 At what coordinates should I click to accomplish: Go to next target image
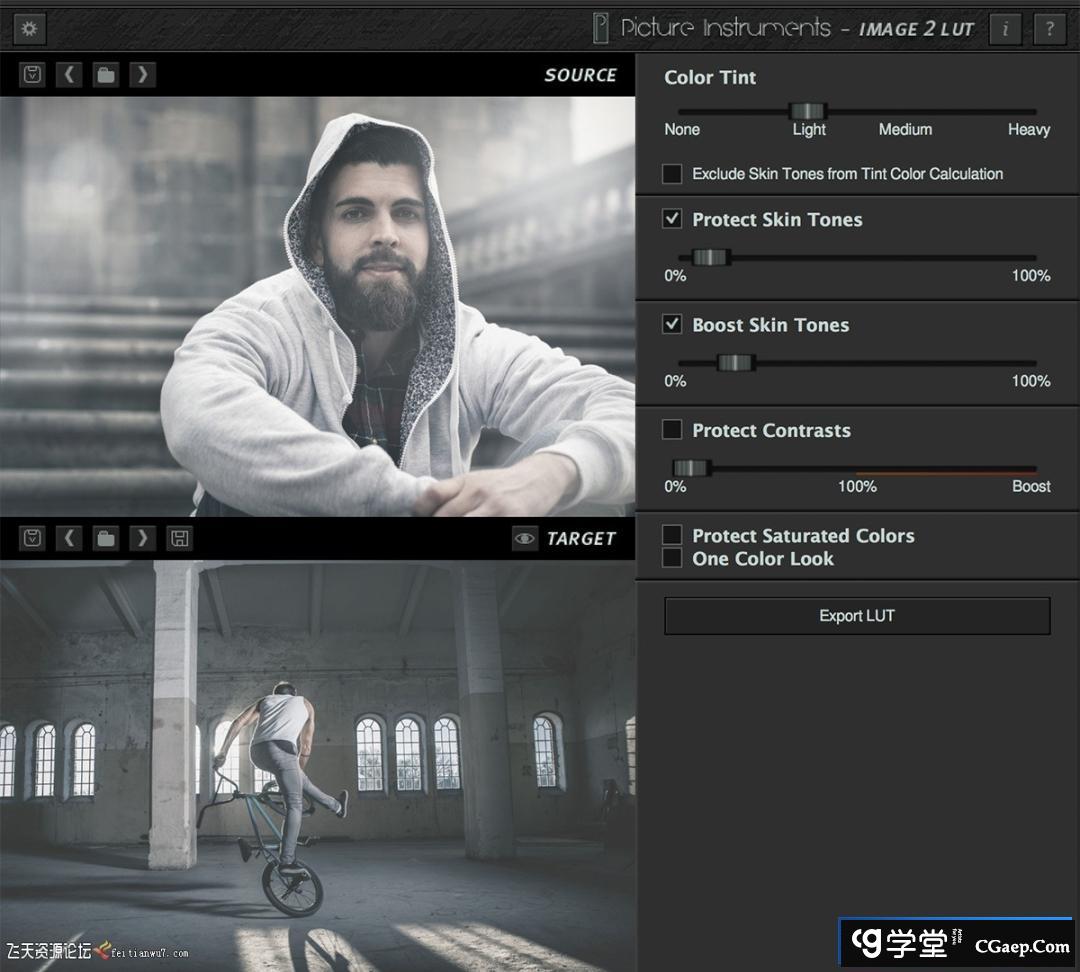click(x=142, y=538)
